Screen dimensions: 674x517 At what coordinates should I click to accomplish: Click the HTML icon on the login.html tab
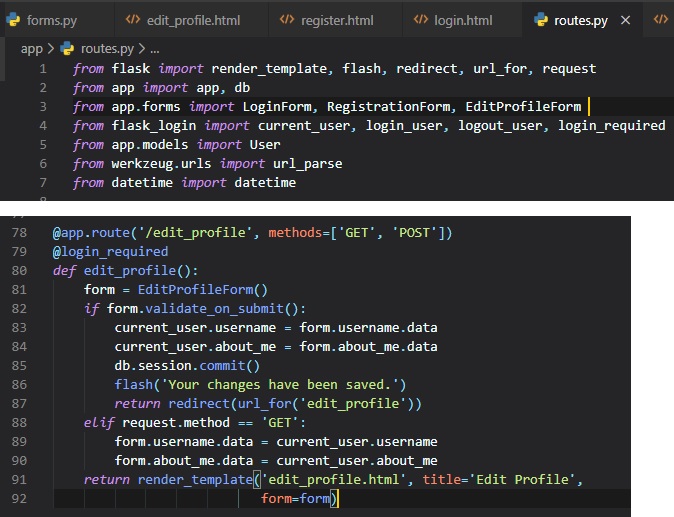[420, 20]
